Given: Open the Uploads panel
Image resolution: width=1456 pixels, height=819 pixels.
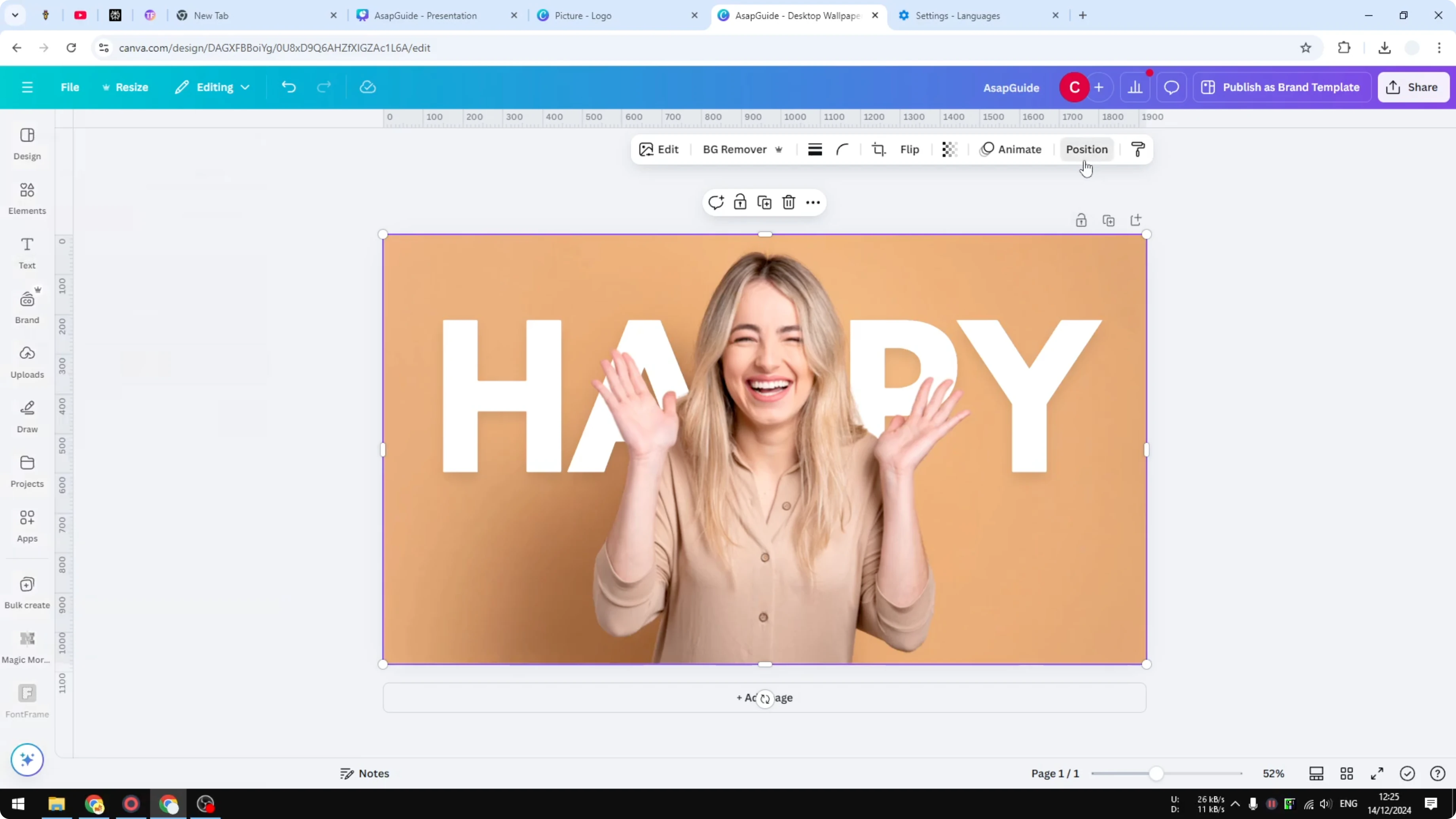Looking at the screenshot, I should tap(27, 361).
